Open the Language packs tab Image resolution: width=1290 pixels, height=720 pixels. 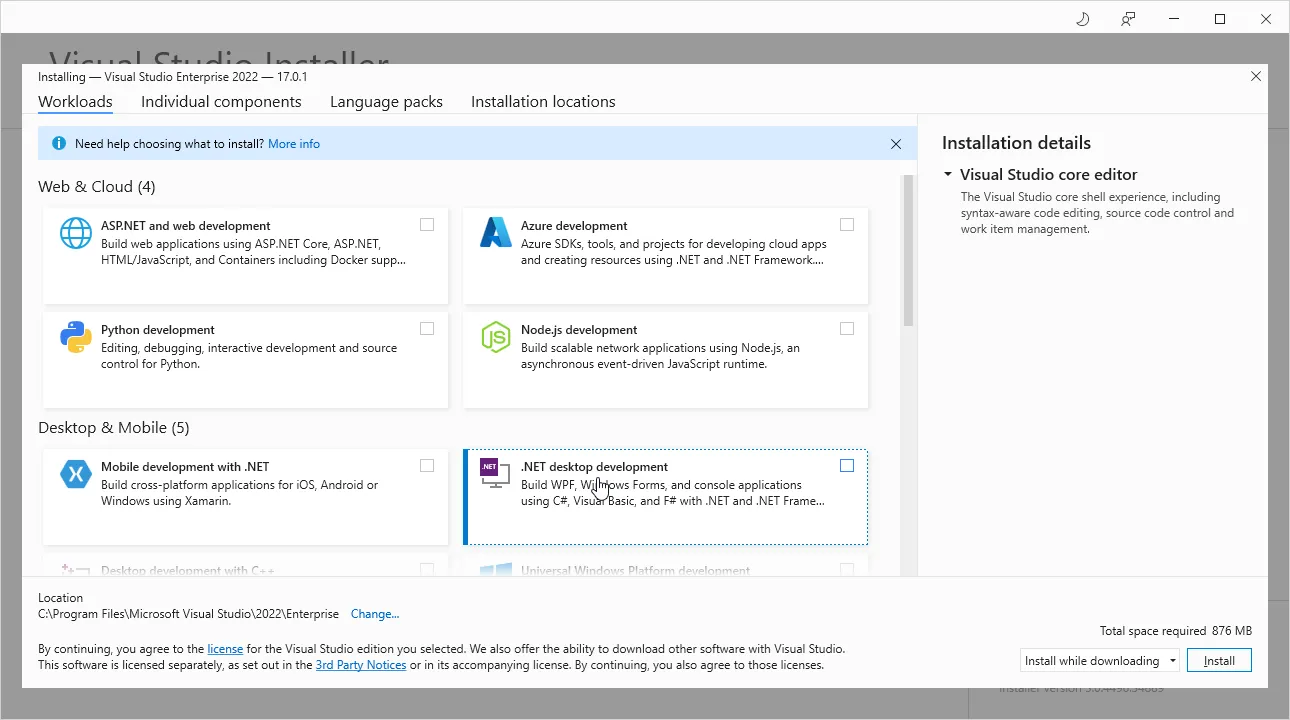pos(386,102)
